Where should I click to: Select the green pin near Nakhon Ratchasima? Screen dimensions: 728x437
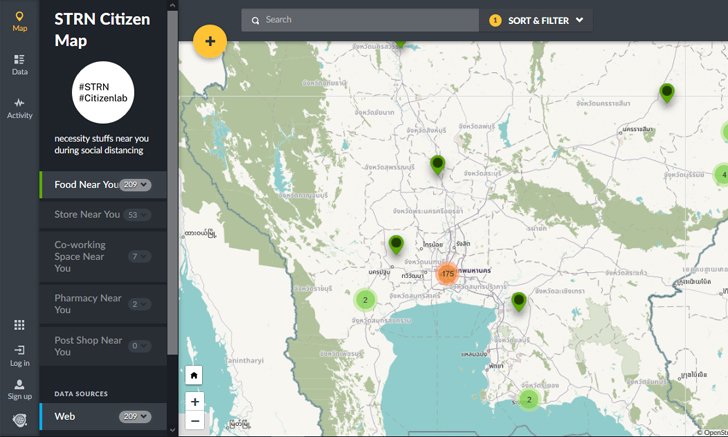pyautogui.click(x=667, y=92)
